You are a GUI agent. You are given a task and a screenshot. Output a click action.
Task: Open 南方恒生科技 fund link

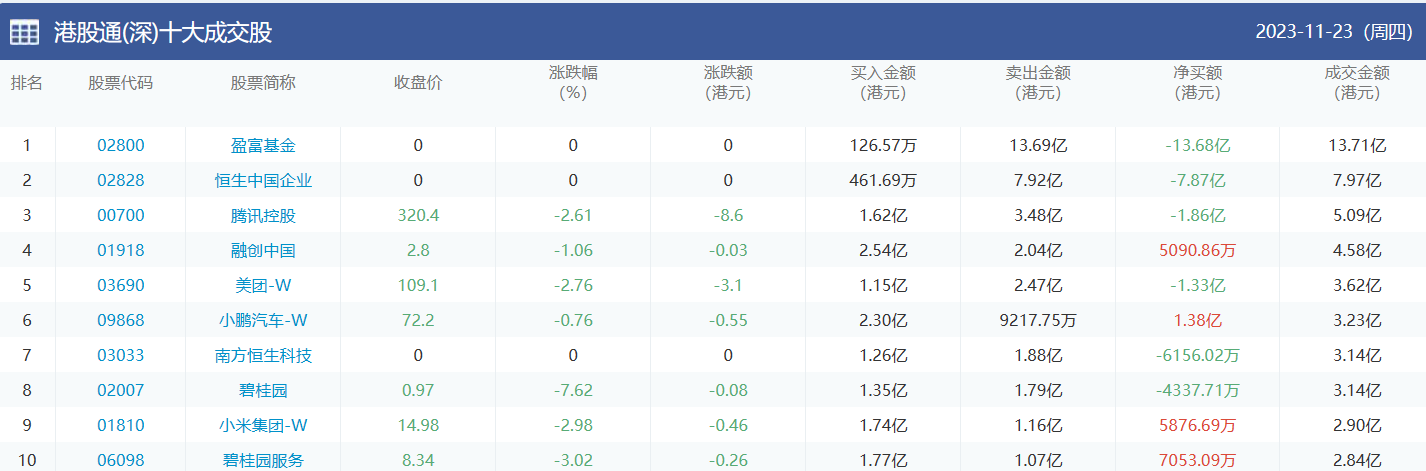[263, 355]
